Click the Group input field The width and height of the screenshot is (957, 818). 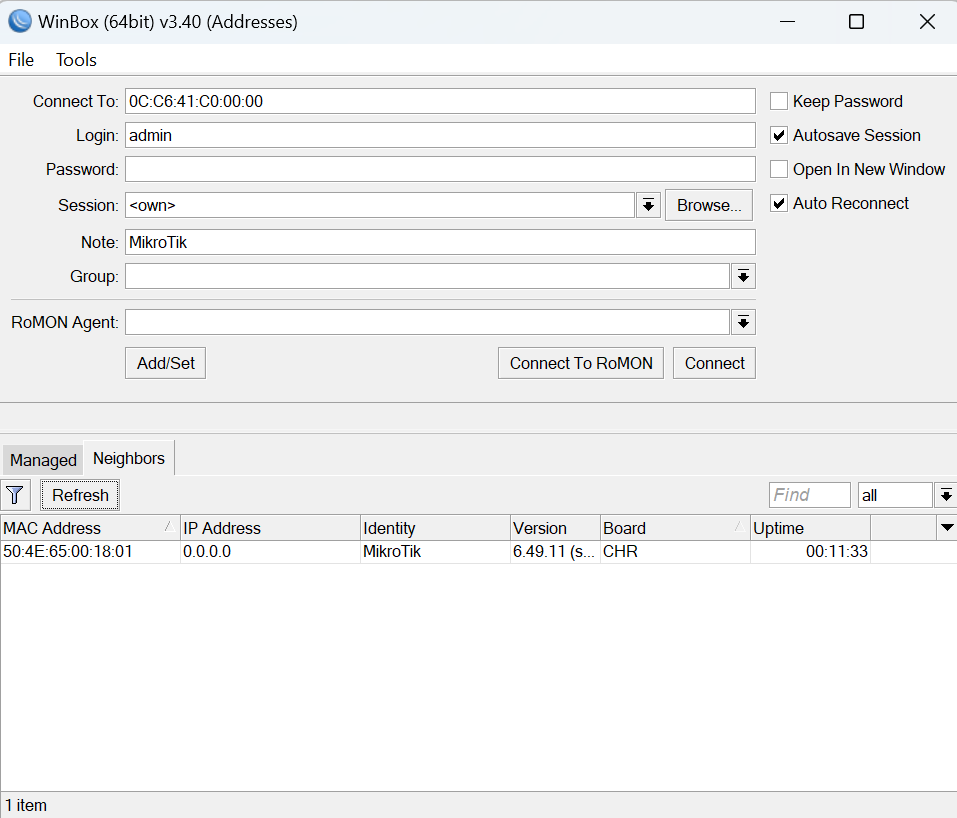(x=427, y=276)
